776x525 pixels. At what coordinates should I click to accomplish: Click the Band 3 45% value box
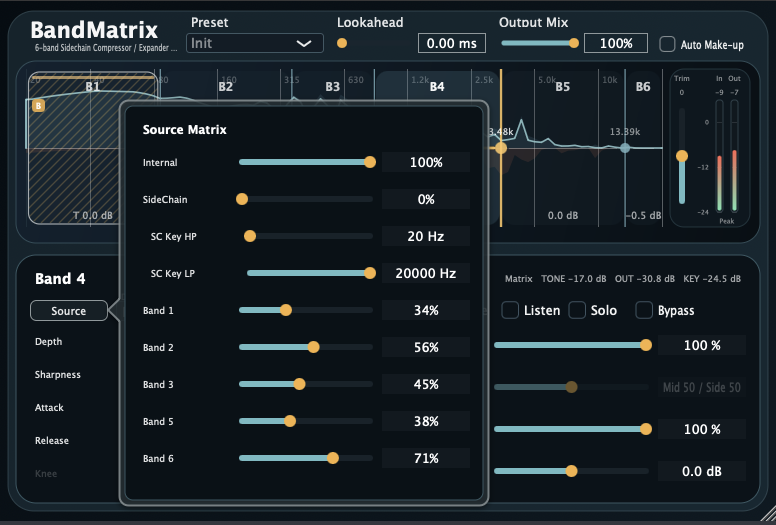click(426, 384)
